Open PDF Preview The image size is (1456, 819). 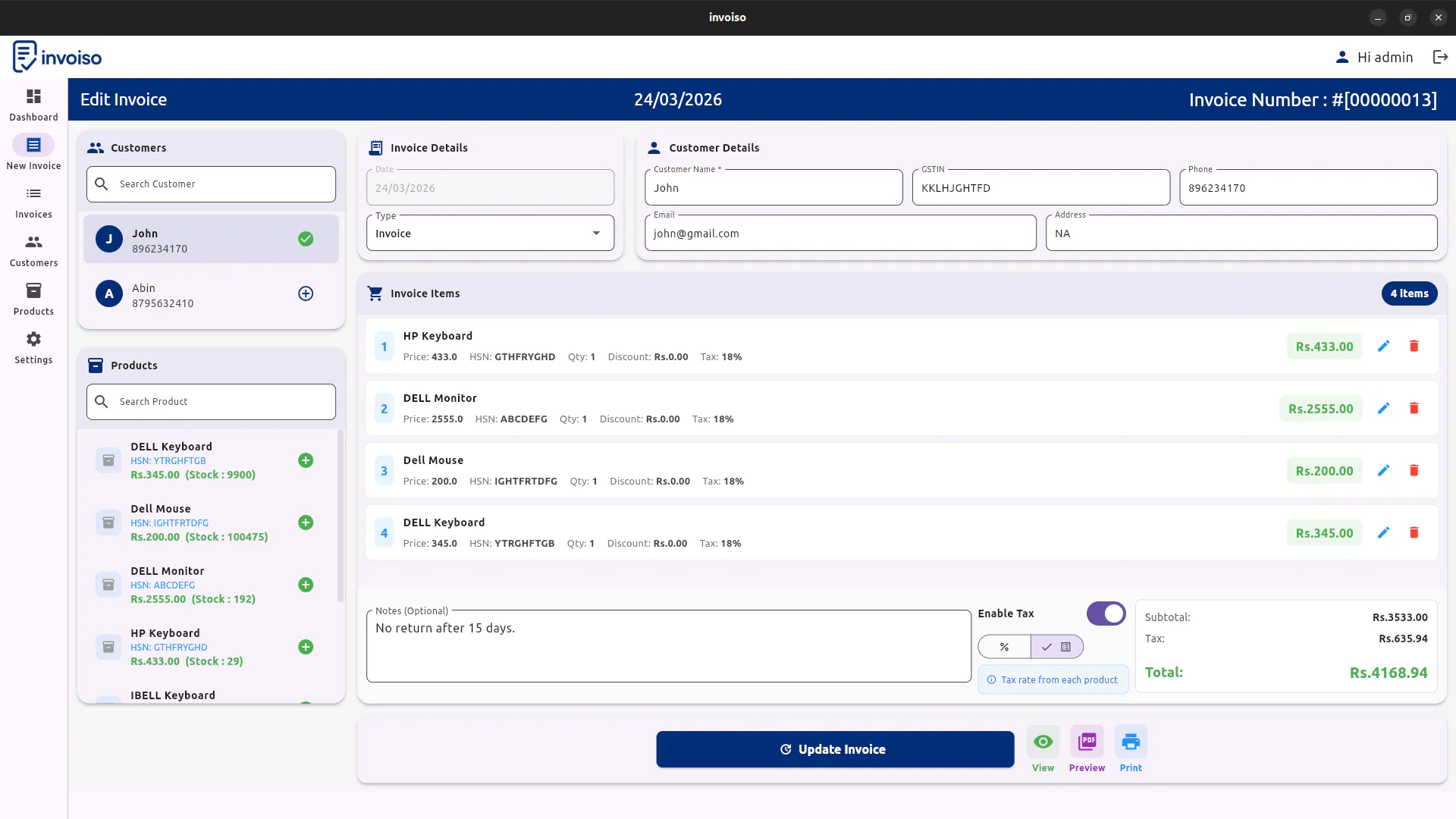click(x=1087, y=742)
